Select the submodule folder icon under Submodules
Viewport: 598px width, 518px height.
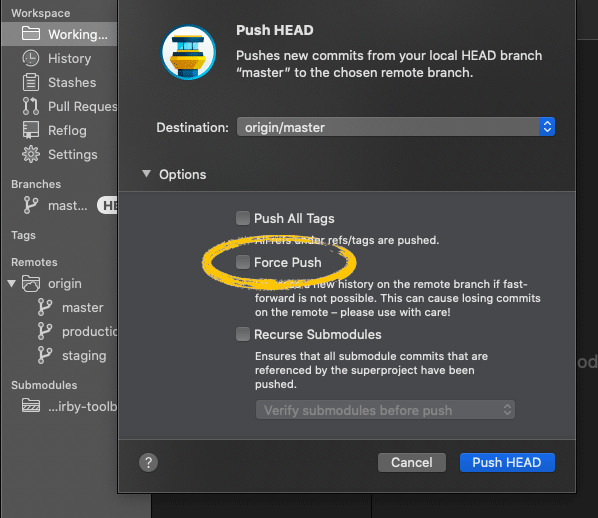pyautogui.click(x=31, y=405)
